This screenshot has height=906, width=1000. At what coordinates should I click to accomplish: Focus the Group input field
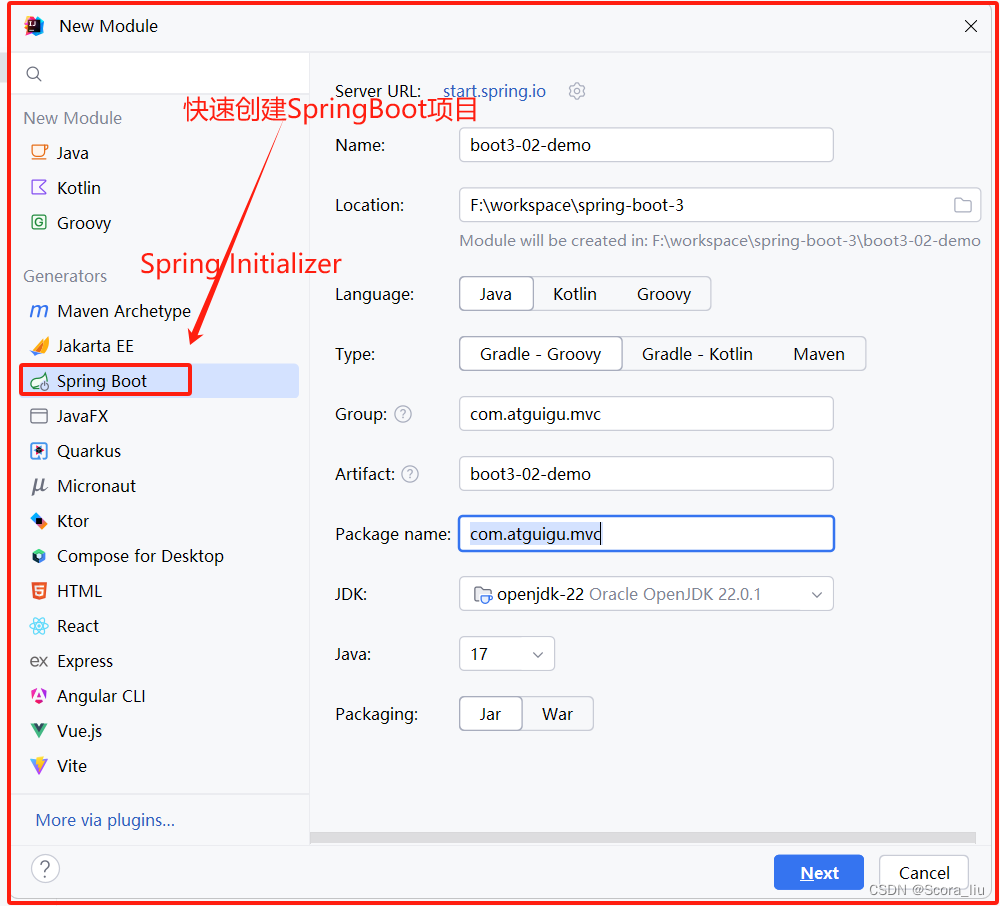(x=646, y=414)
